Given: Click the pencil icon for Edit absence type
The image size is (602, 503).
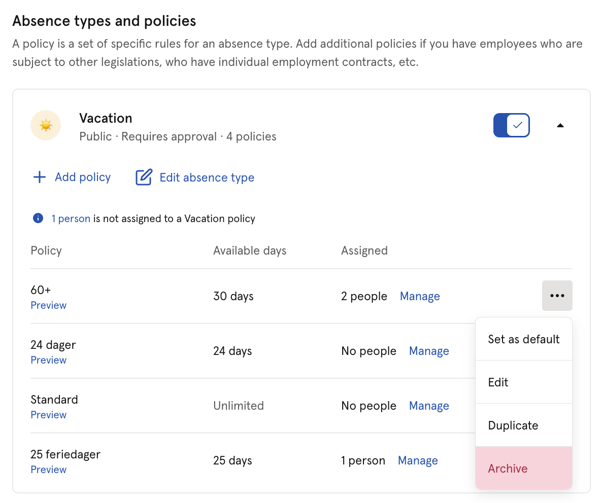Looking at the screenshot, I should click(x=144, y=177).
